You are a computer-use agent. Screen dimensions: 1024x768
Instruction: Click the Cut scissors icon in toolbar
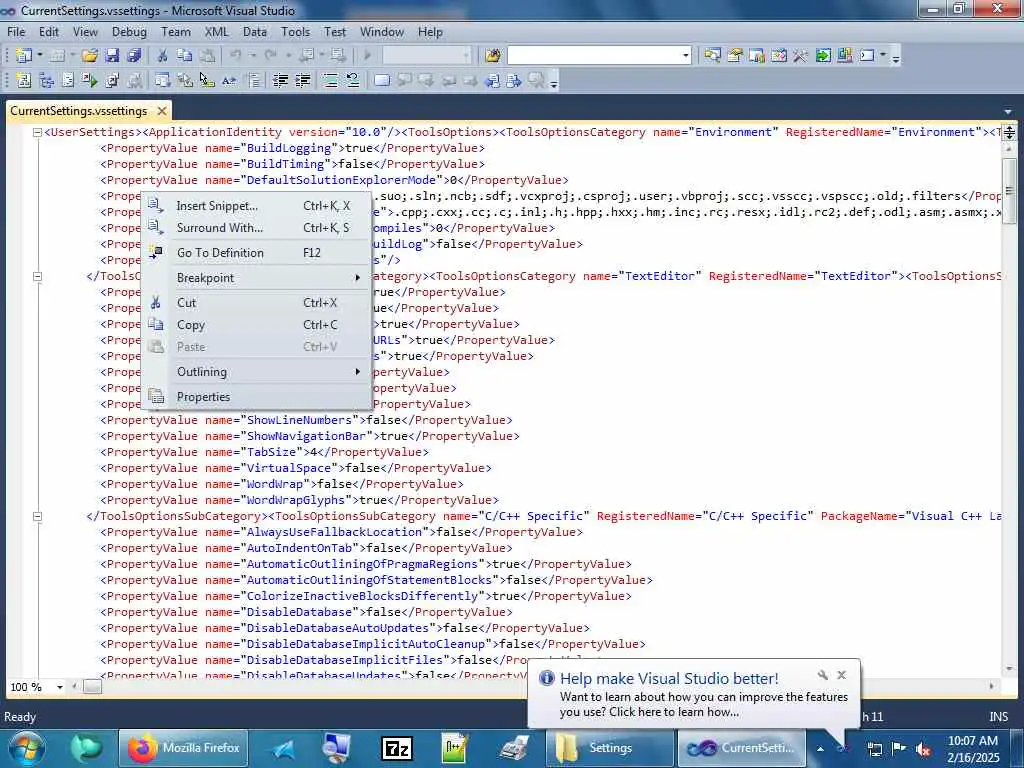point(162,56)
